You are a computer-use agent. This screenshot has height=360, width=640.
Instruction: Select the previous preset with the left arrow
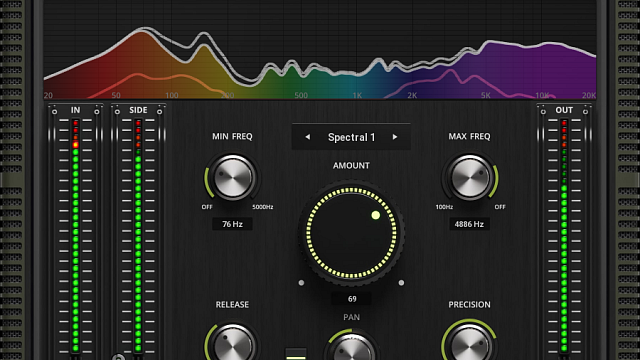(308, 137)
